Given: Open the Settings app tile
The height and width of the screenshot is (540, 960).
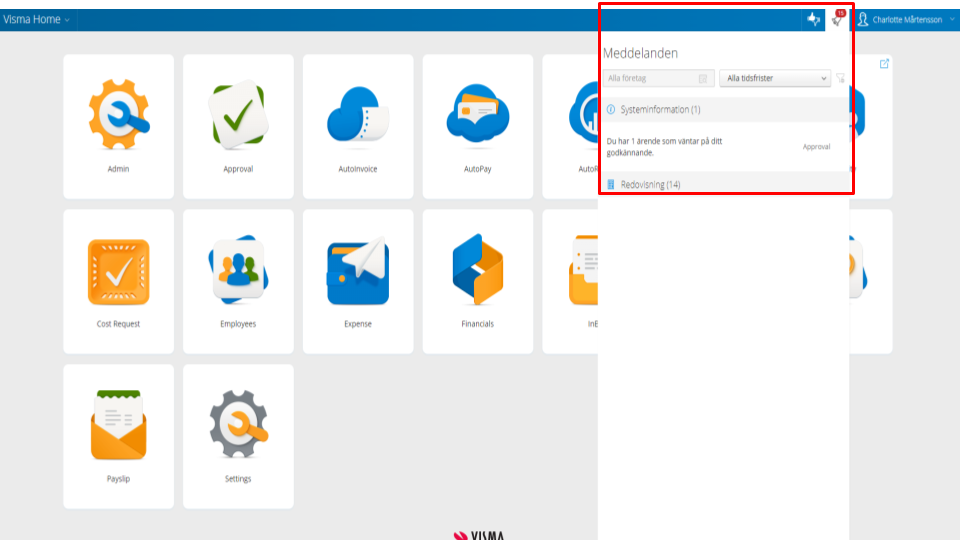Looking at the screenshot, I should [238, 437].
